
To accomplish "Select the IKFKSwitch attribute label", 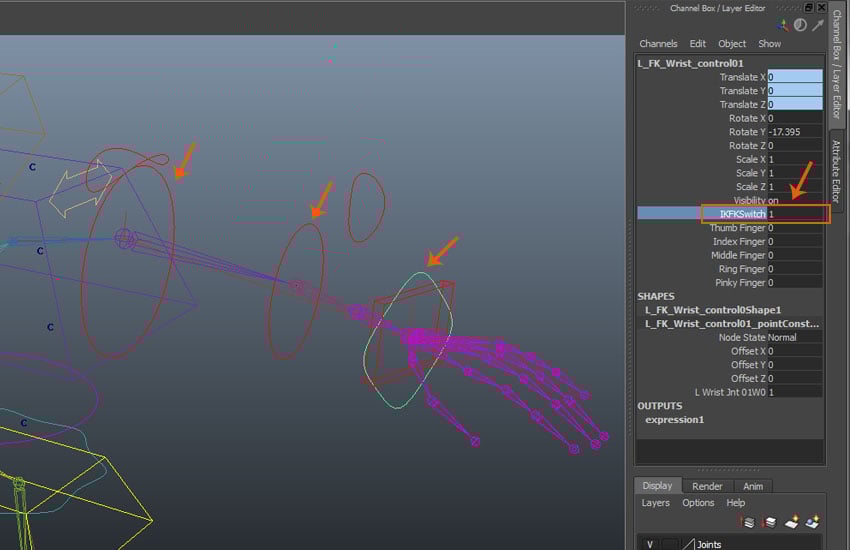I will click(x=733, y=214).
